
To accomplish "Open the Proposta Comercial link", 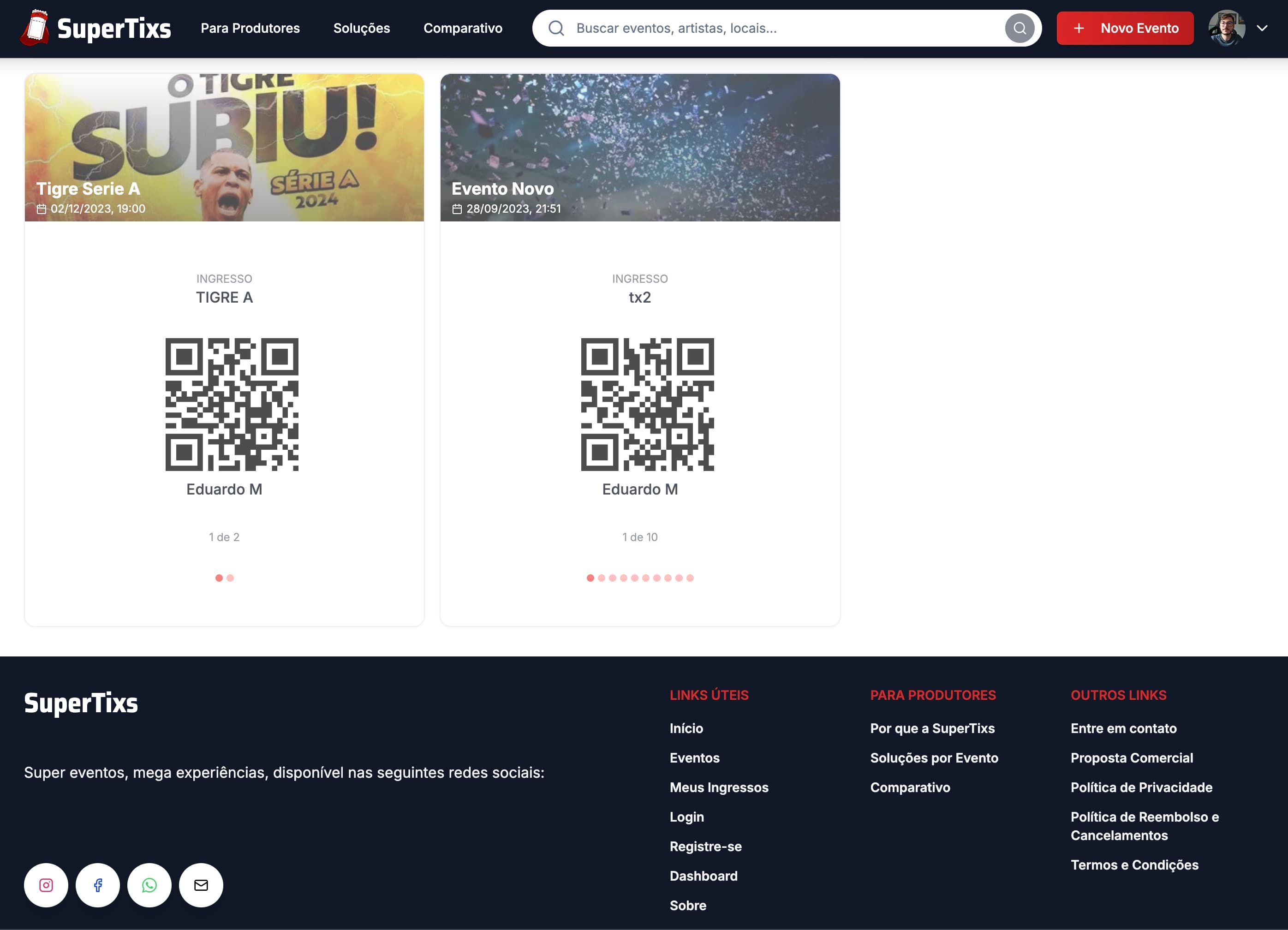I will pyautogui.click(x=1132, y=757).
